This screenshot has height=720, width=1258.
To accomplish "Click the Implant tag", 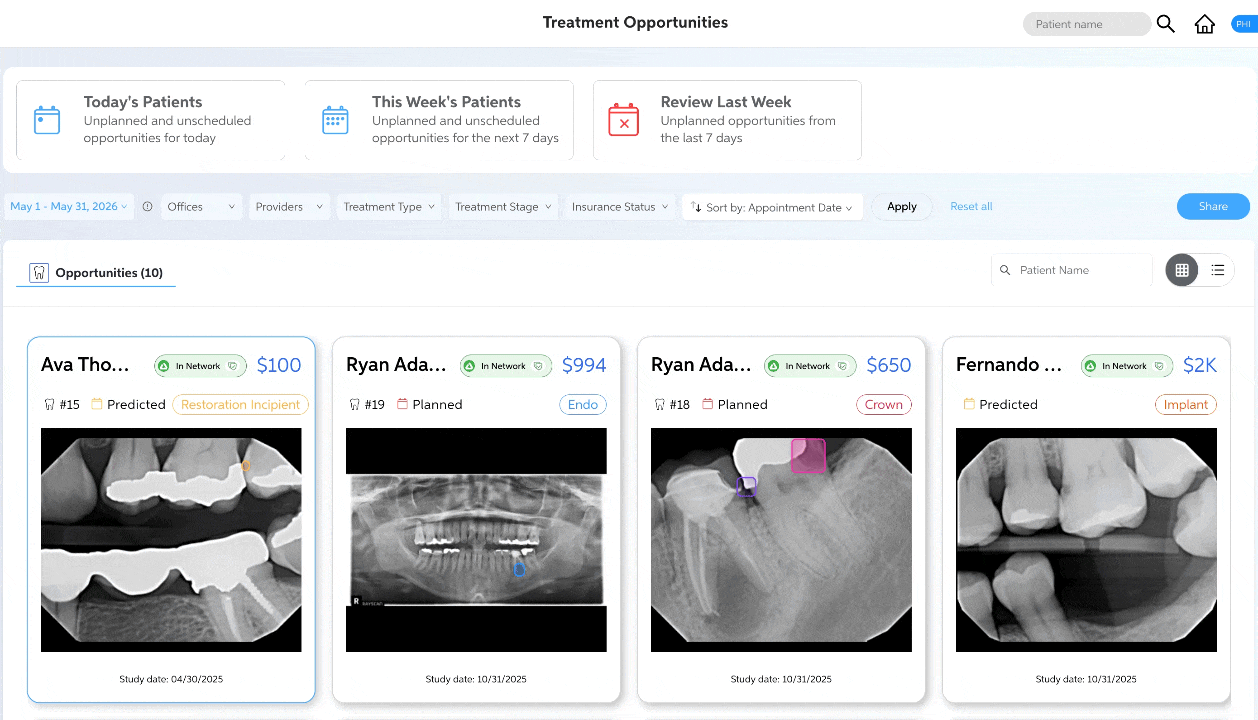I will [1186, 405].
